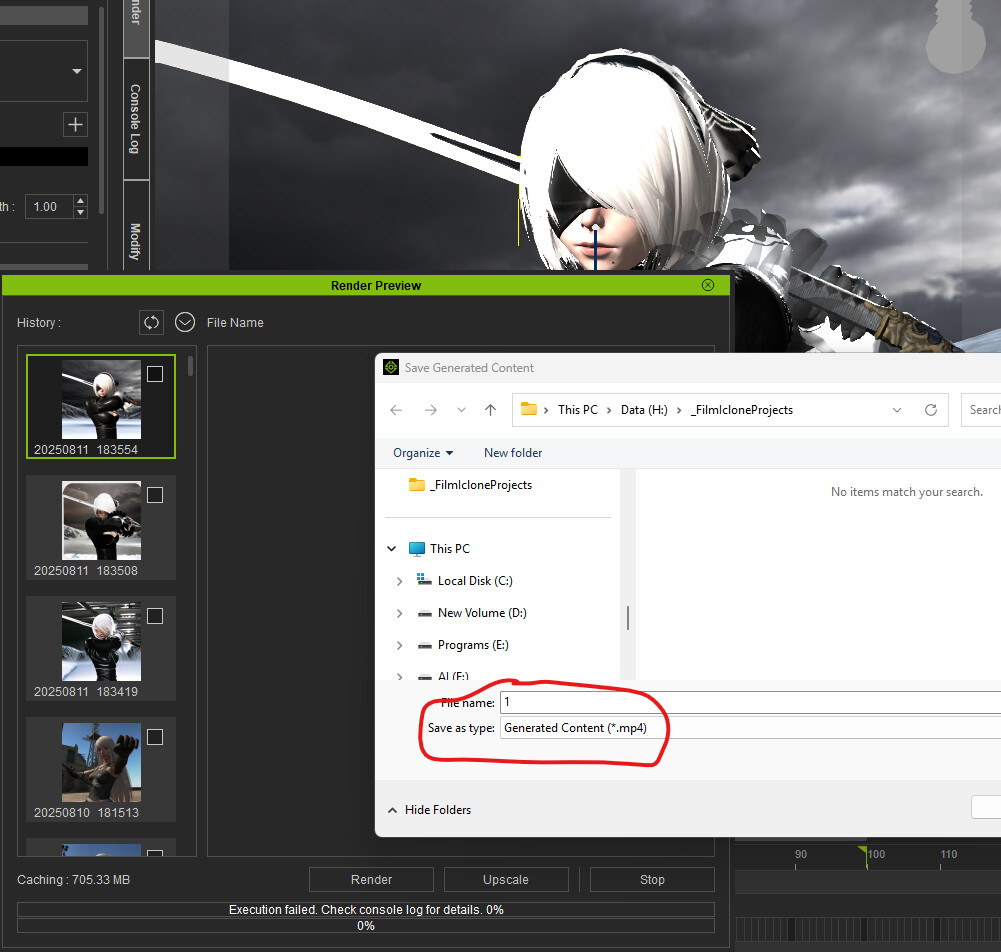Screen dimensions: 1001x952
Task: Open the Save as type combo box
Action: point(750,728)
